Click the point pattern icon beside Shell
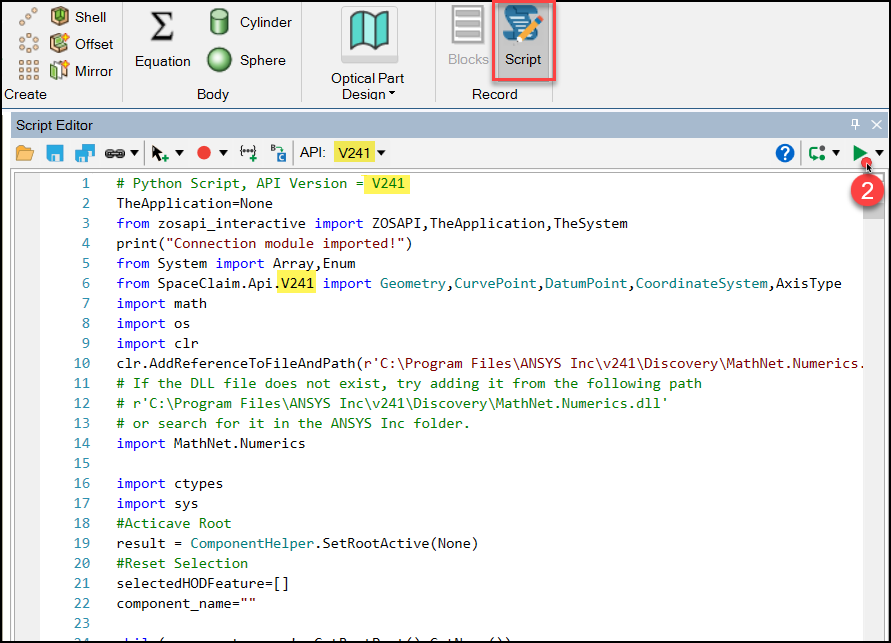The image size is (891, 643). point(28,16)
